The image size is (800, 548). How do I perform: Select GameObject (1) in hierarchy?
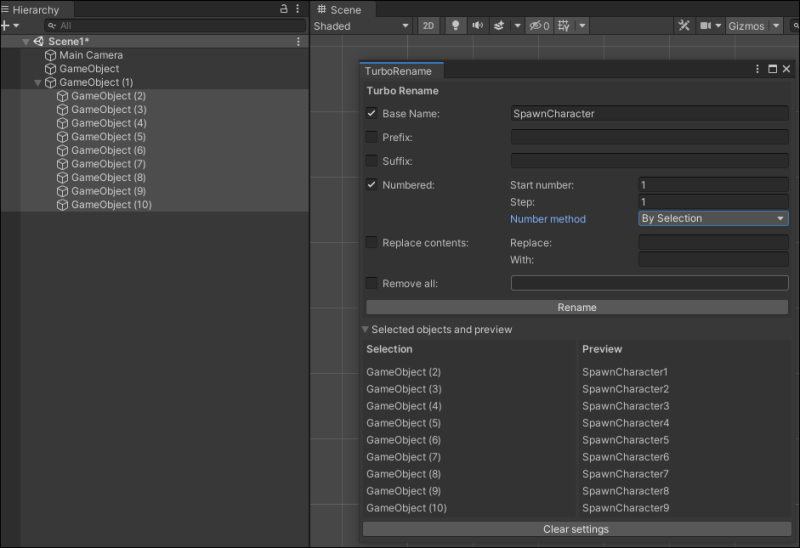[96, 82]
